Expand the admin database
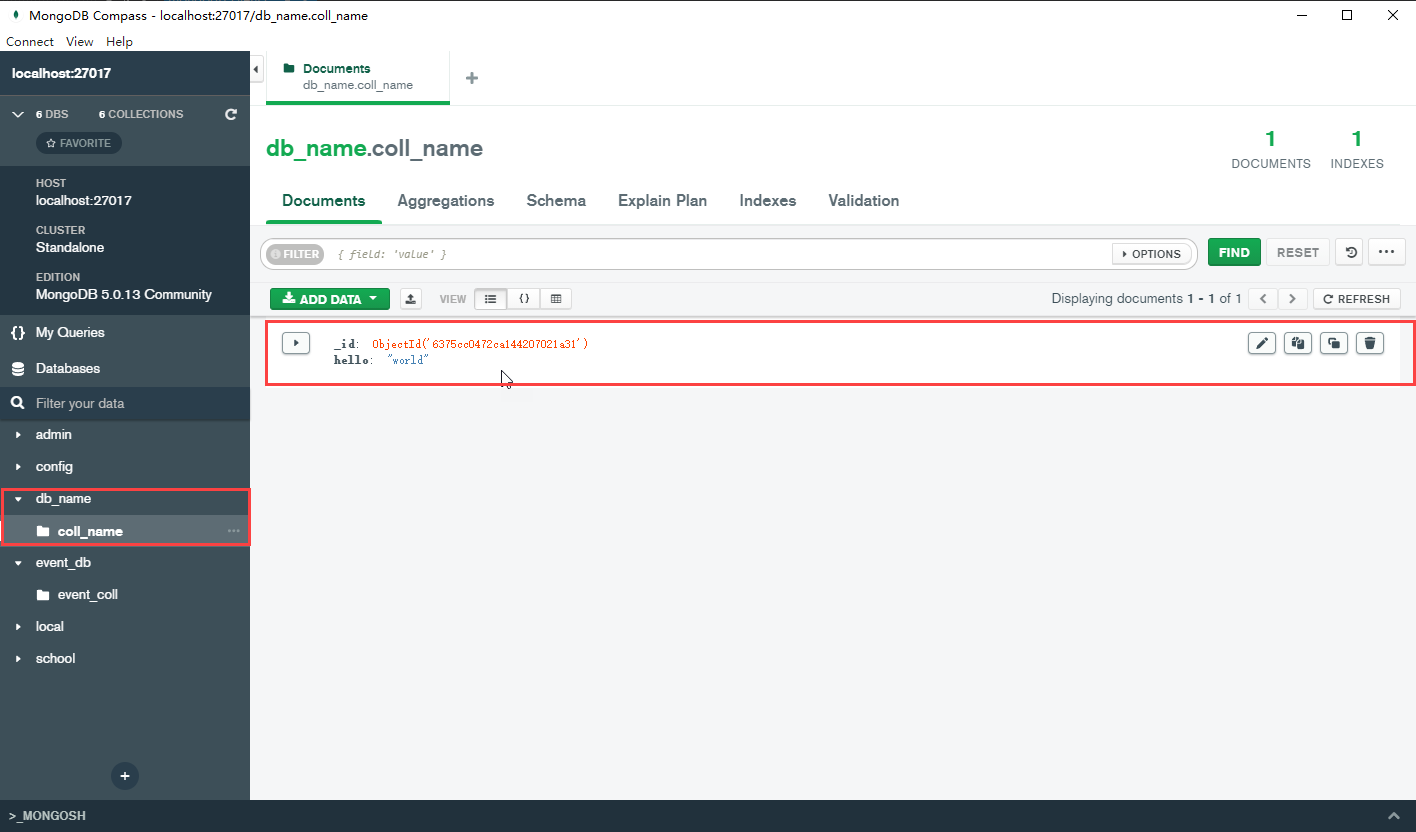 pyautogui.click(x=18, y=435)
